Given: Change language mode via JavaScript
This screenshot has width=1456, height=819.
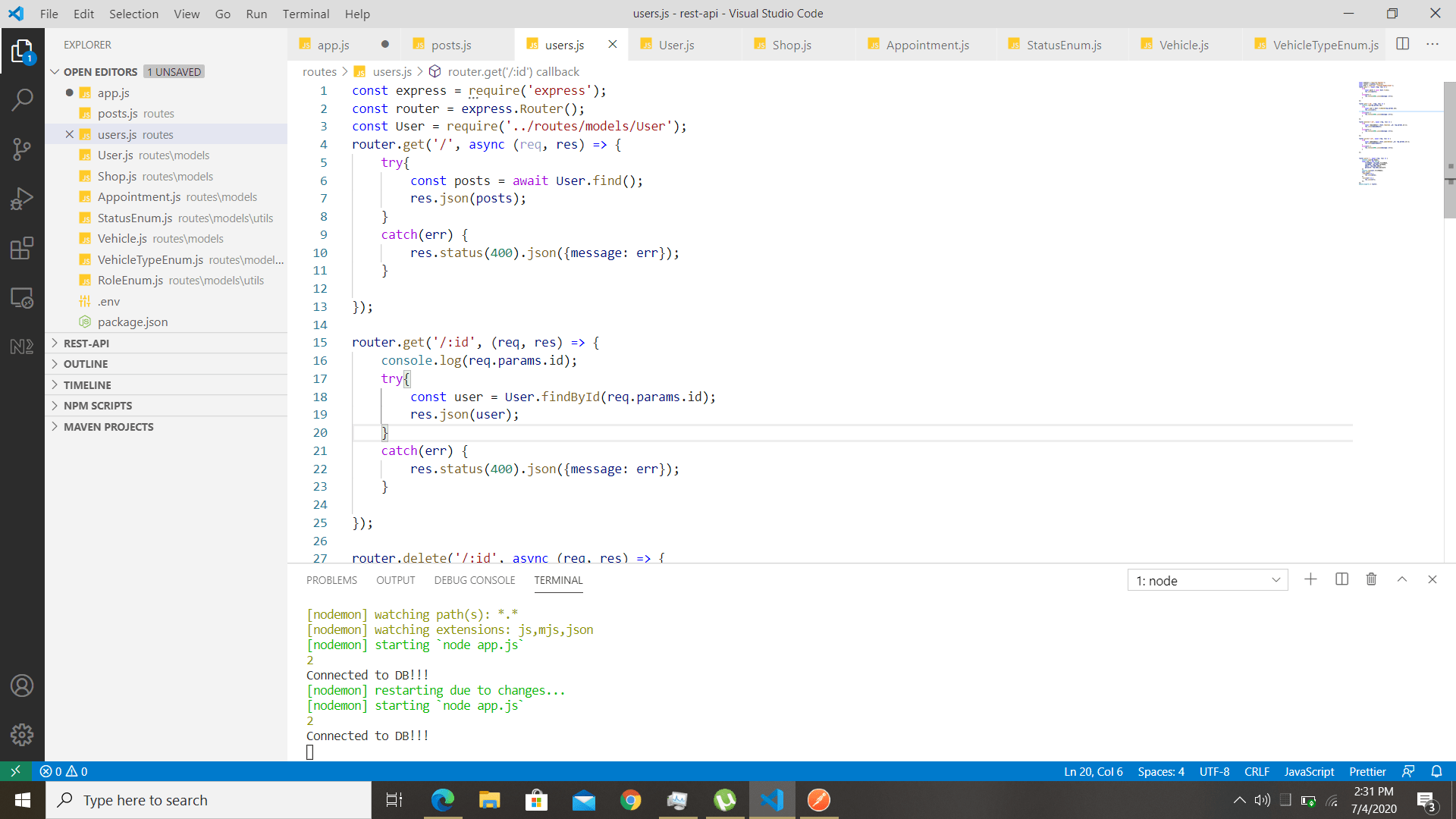Looking at the screenshot, I should (x=1309, y=771).
